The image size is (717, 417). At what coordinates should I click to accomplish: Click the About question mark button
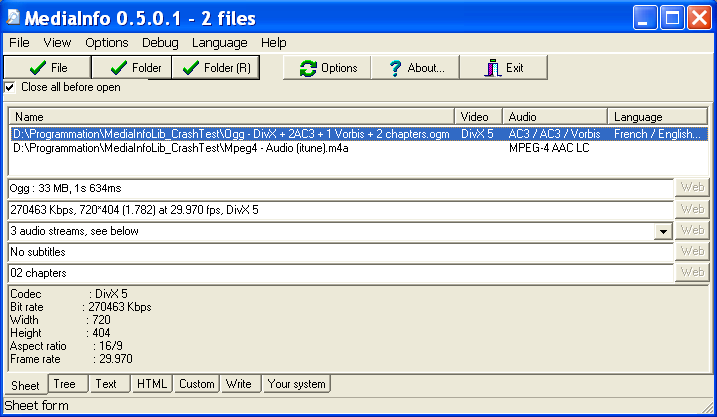(415, 68)
